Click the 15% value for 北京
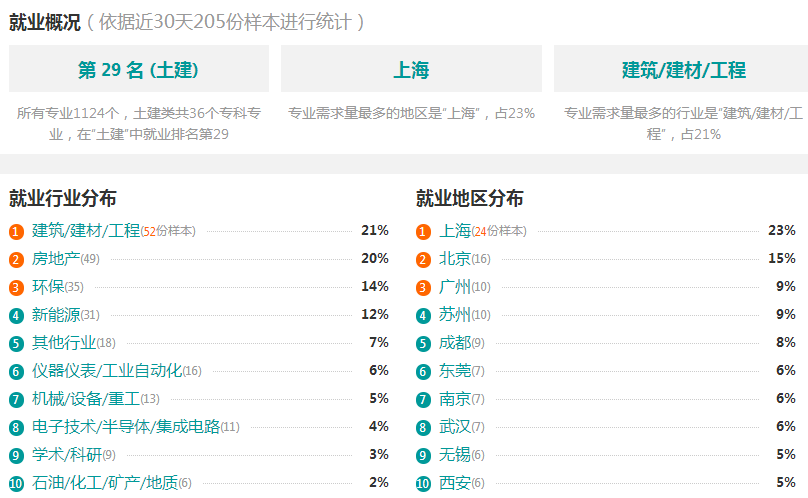Image resolution: width=808 pixels, height=498 pixels. 782,258
